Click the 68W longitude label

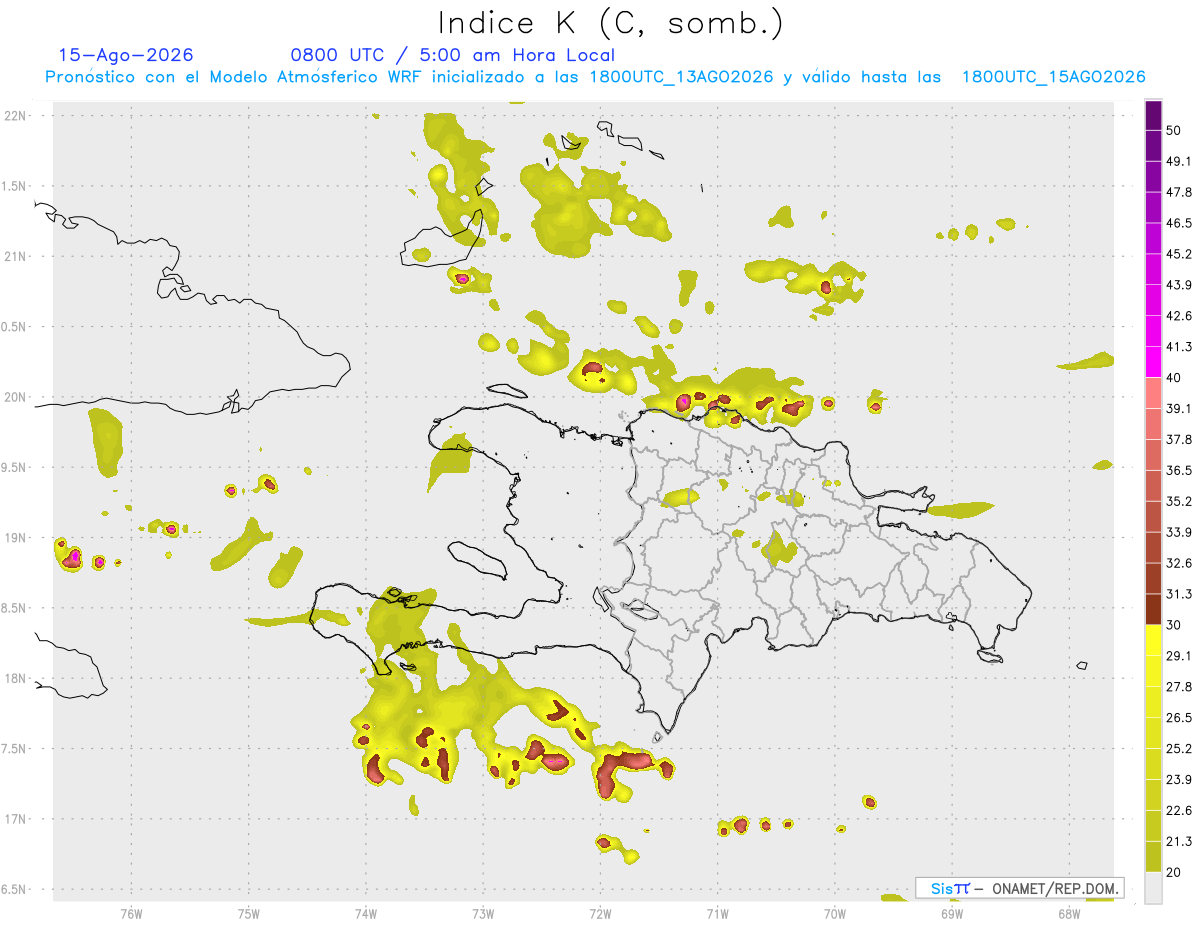(1069, 912)
